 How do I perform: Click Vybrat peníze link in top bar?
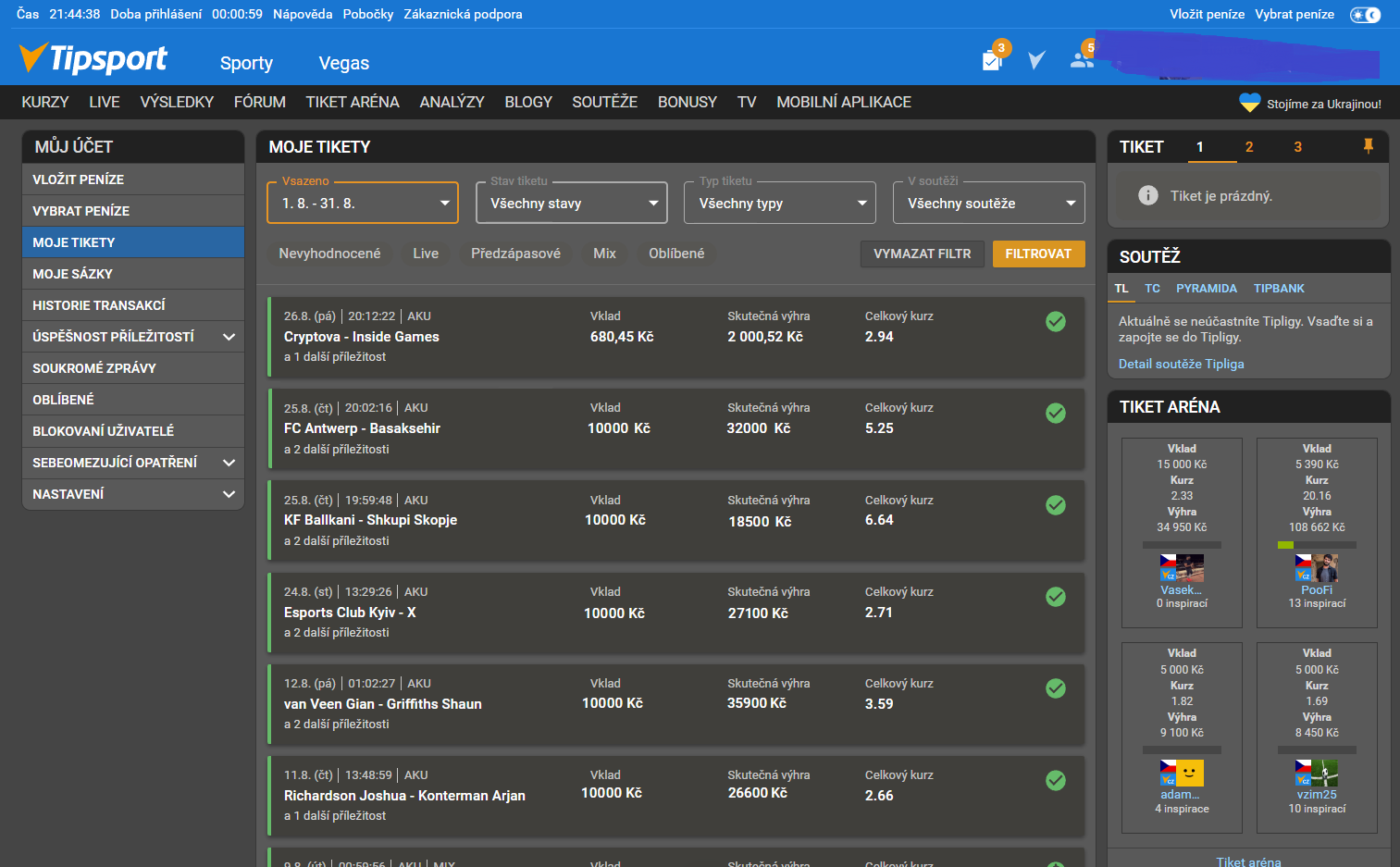tap(1295, 14)
